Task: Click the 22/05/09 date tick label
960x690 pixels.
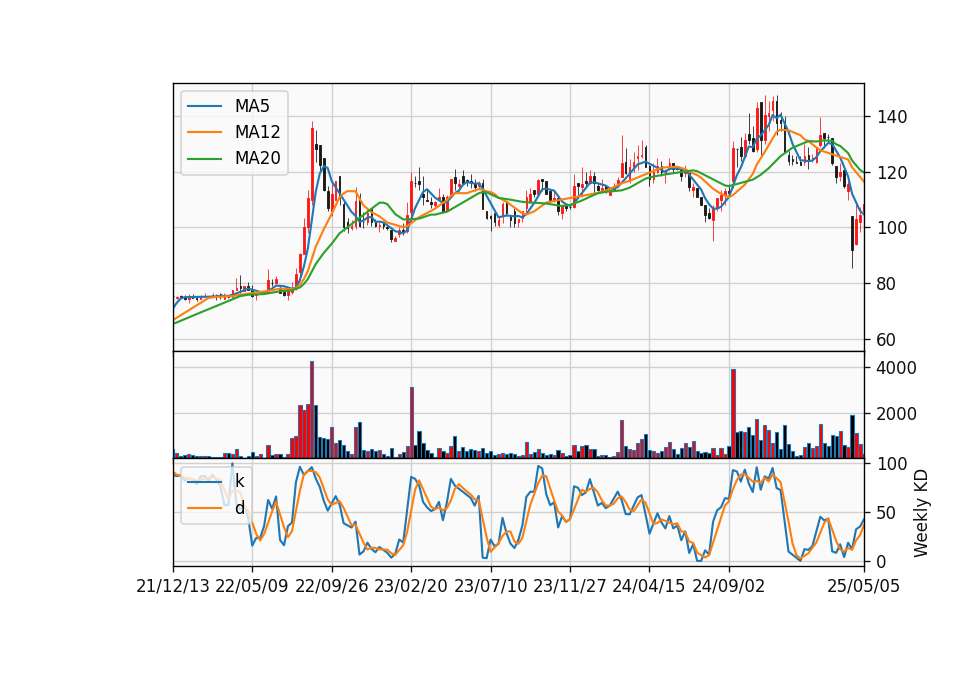Action: pos(252,587)
